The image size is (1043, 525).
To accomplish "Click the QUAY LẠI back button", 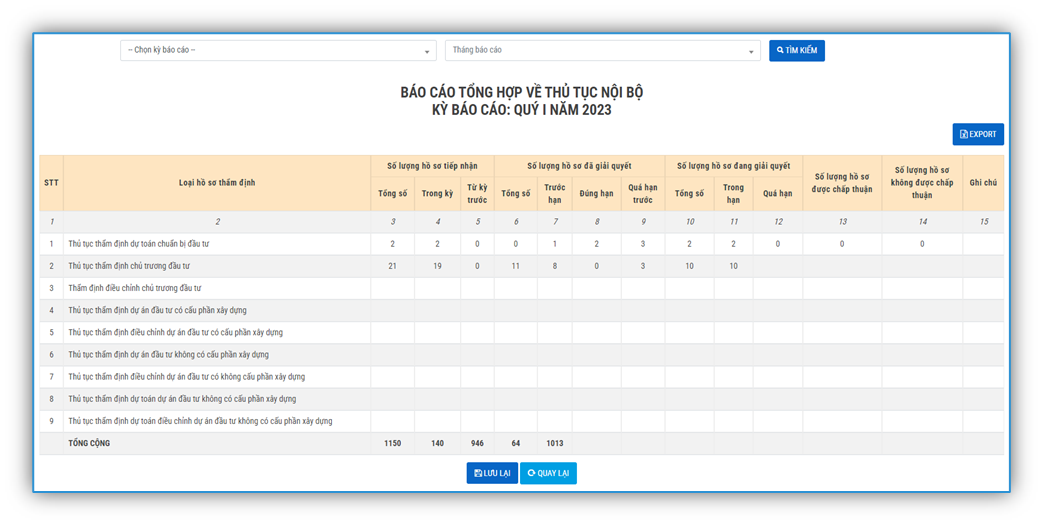I will pos(548,473).
